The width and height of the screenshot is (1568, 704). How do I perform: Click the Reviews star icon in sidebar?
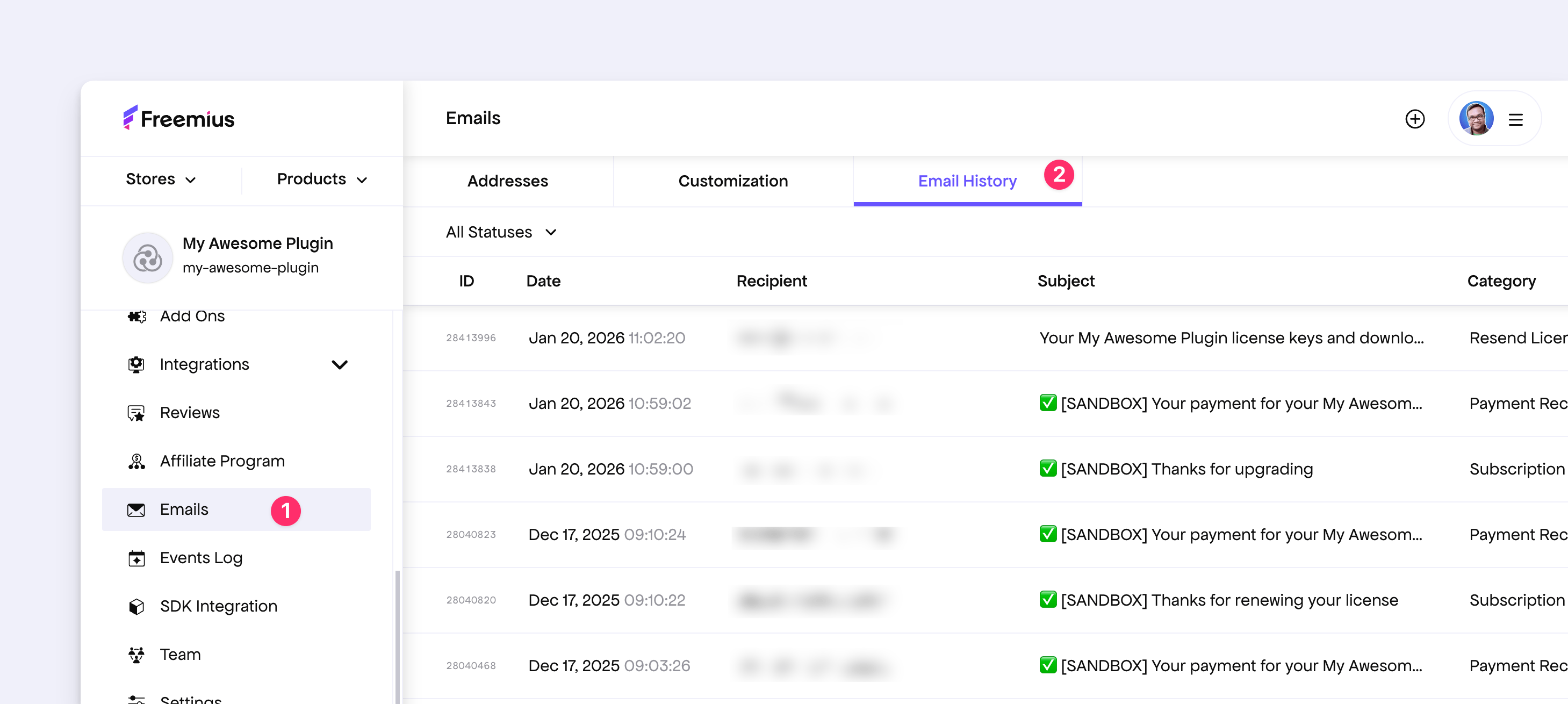[x=136, y=413]
